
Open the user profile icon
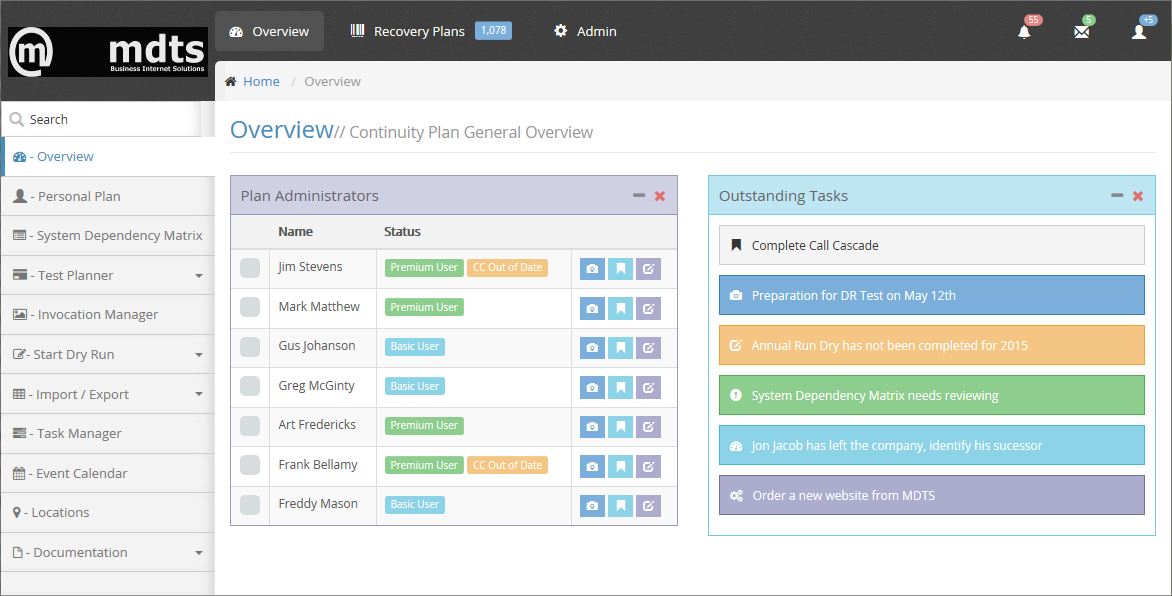pyautogui.click(x=1138, y=31)
